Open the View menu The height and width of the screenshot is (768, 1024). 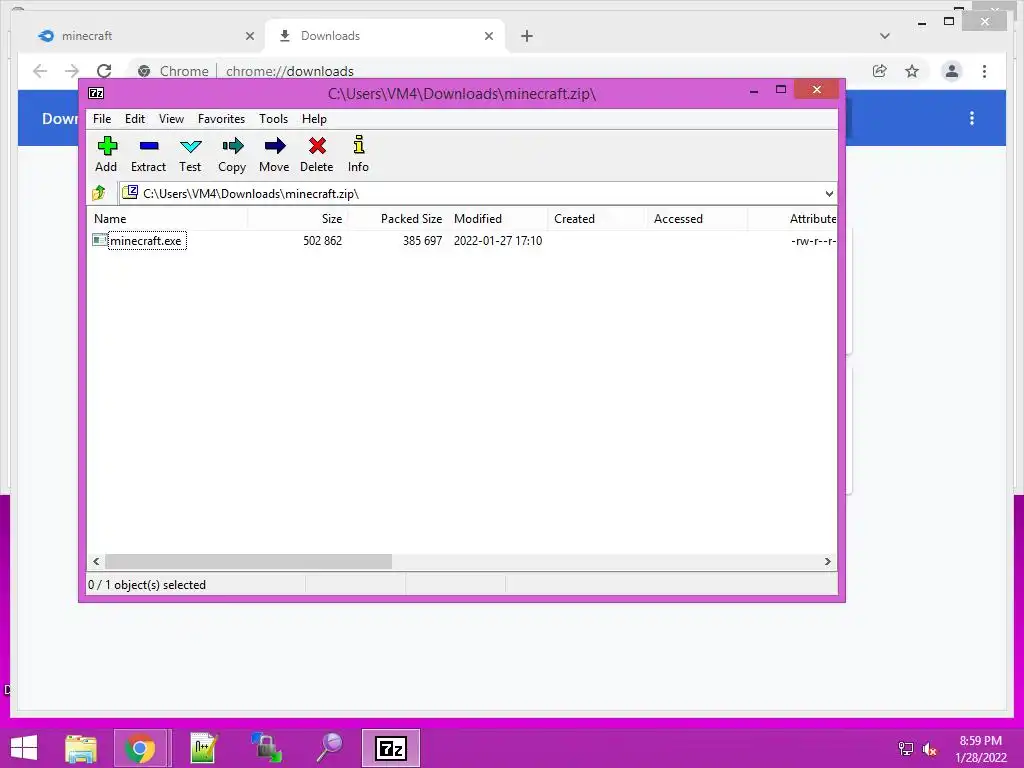point(171,119)
